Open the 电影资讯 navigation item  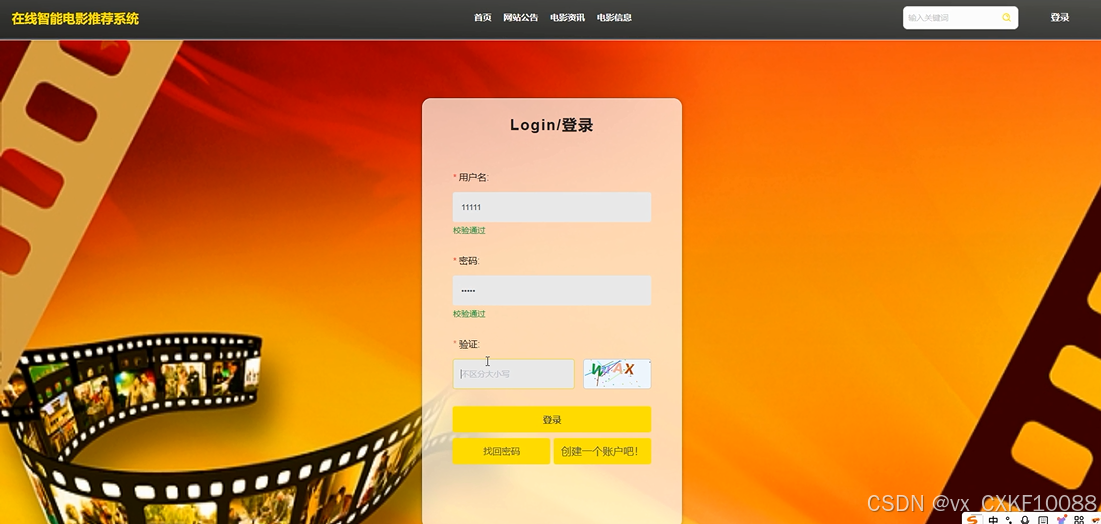567,18
